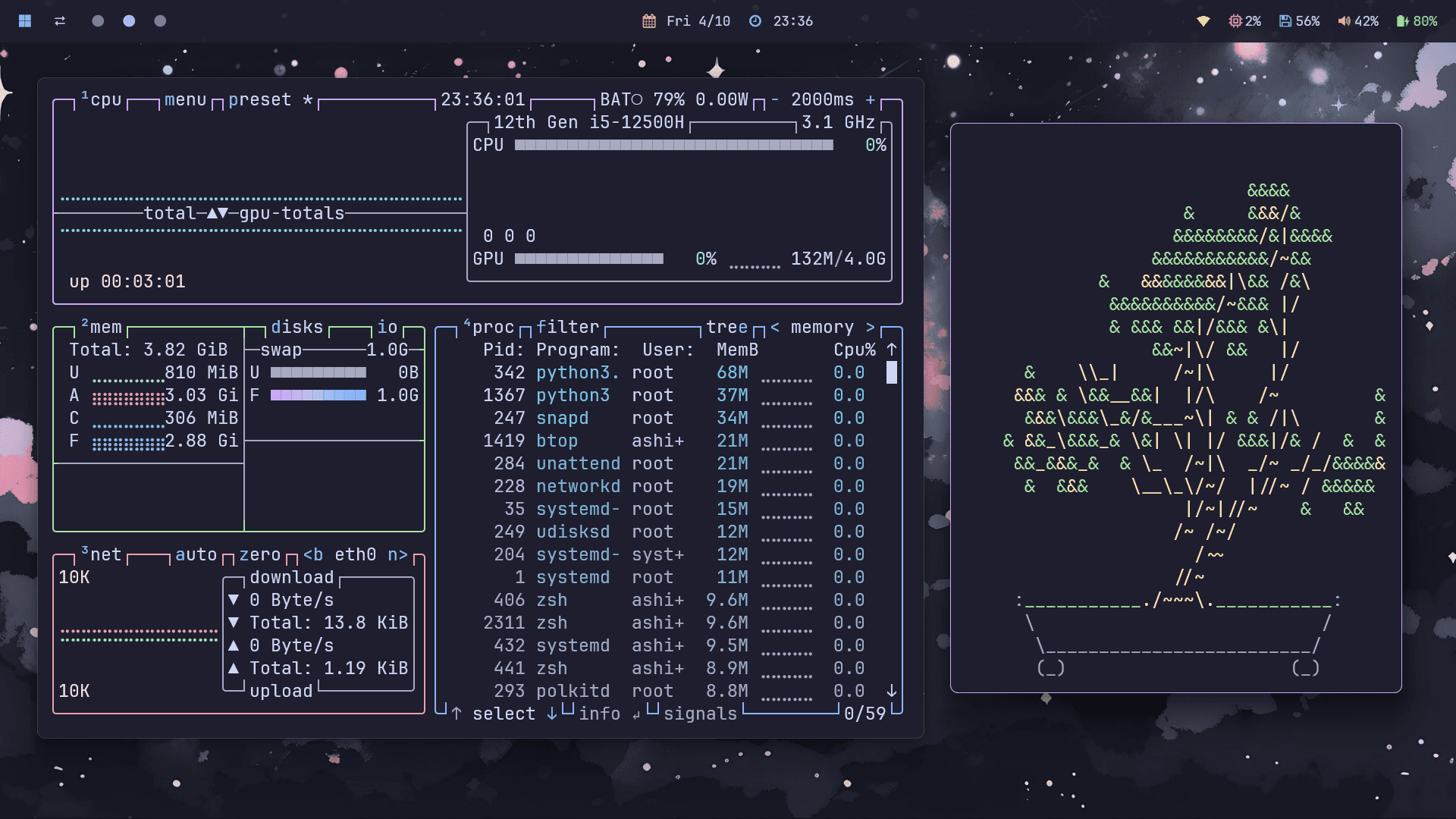Viewport: 1456px width, 819px height.
Task: Click the volume speaker icon showing 42%
Action: [1344, 21]
